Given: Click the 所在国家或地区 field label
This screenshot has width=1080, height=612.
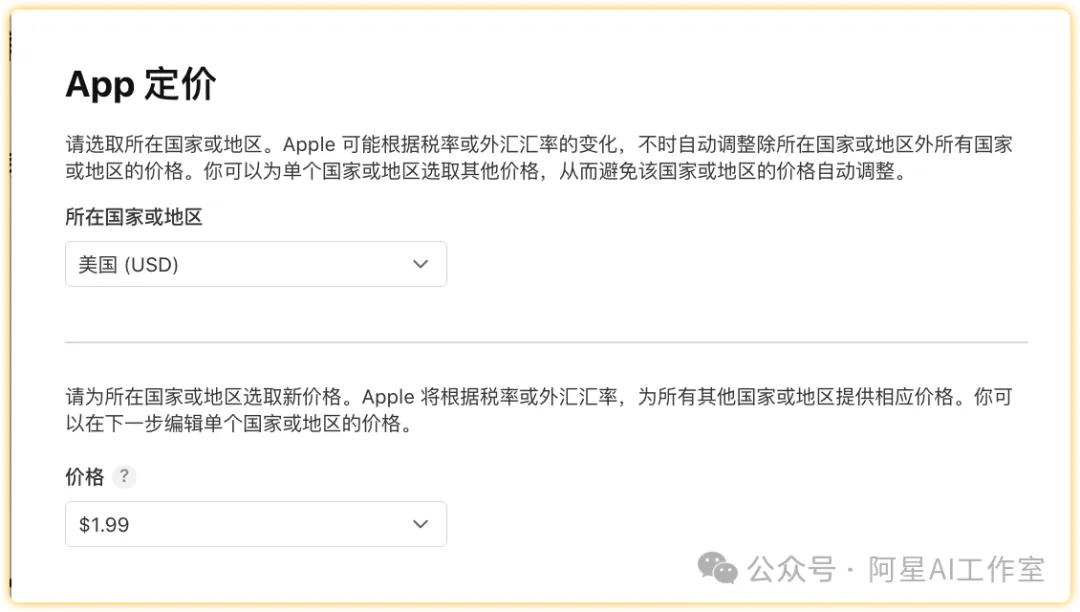Looking at the screenshot, I should pyautogui.click(x=134, y=217).
